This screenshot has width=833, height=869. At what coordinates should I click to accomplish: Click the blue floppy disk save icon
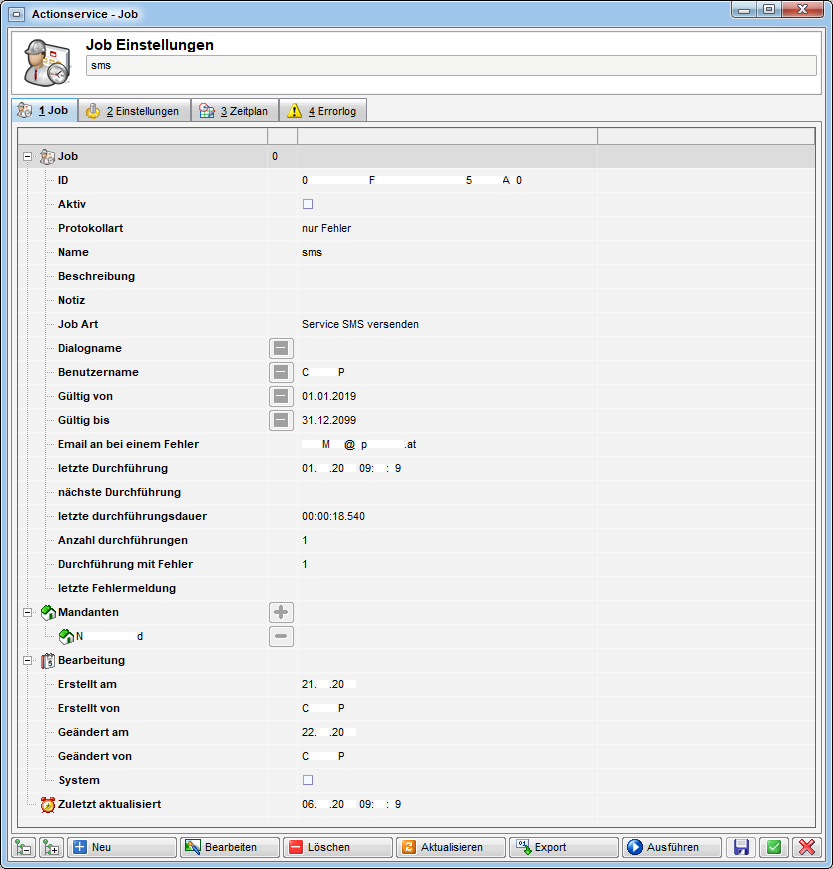(742, 847)
